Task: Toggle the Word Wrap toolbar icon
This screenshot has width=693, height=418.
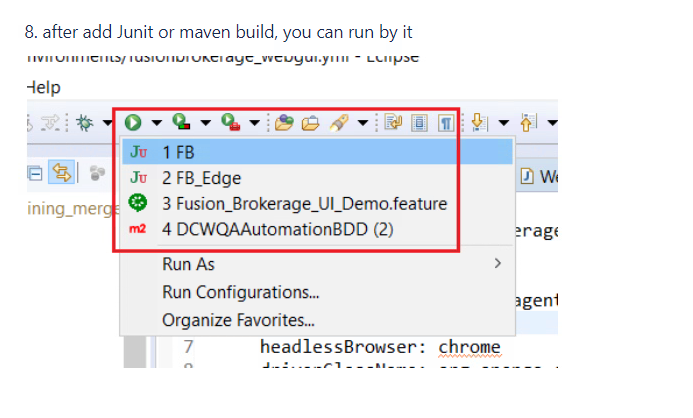Action: tap(393, 122)
